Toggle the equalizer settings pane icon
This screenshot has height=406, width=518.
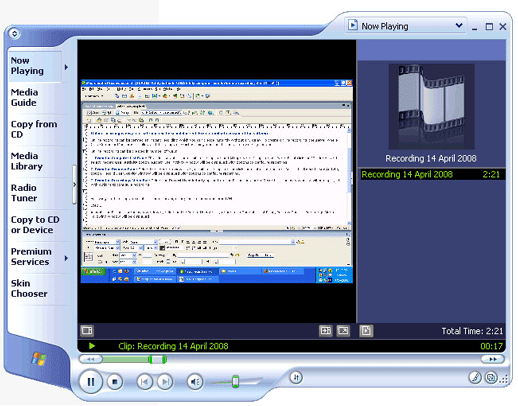[x=87, y=330]
